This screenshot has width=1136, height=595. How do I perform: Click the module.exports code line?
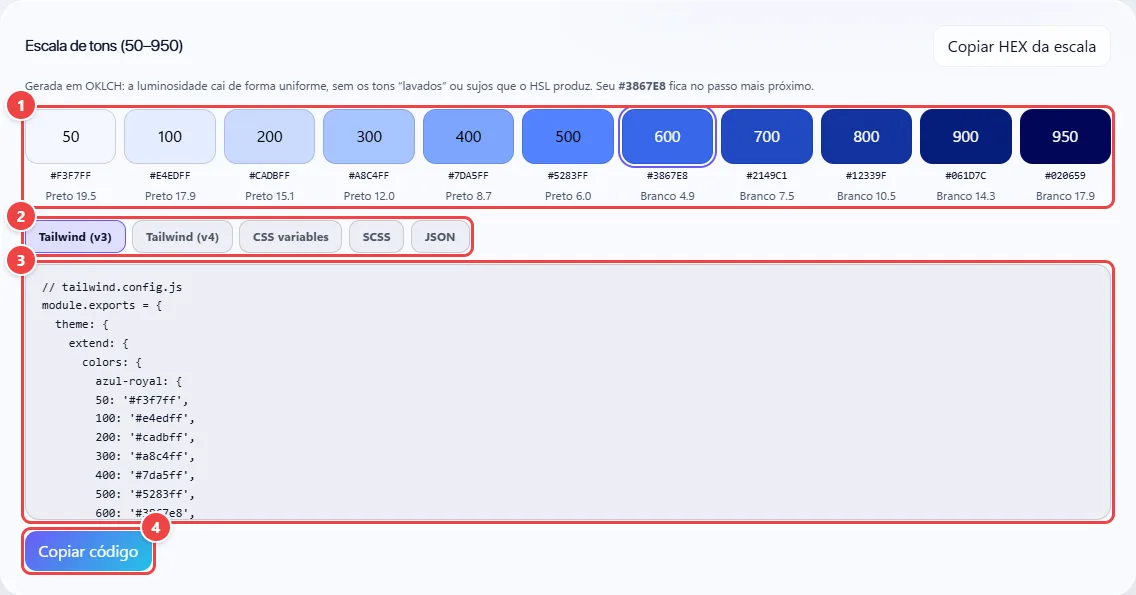coord(101,305)
